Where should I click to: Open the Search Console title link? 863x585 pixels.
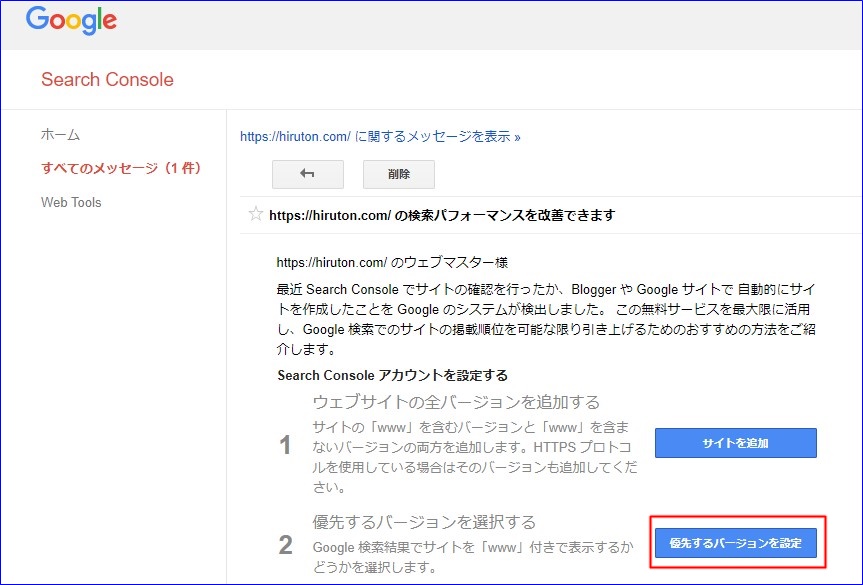click(x=107, y=79)
